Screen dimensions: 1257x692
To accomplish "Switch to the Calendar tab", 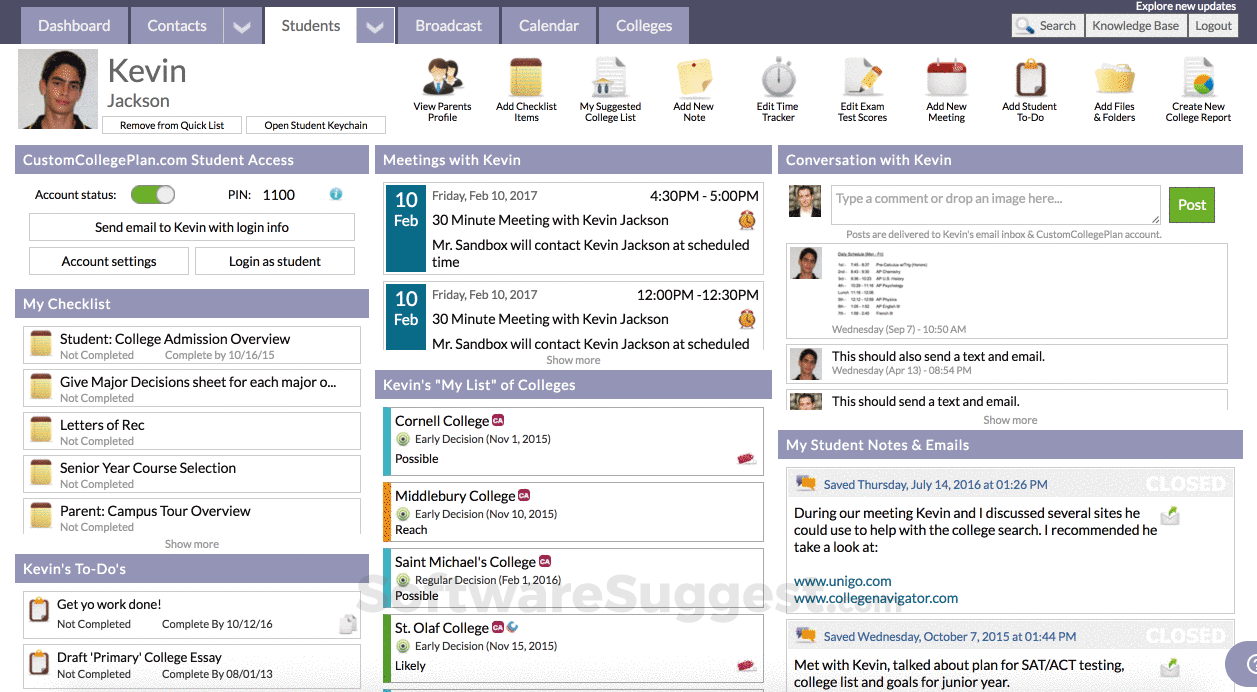I will 548,25.
